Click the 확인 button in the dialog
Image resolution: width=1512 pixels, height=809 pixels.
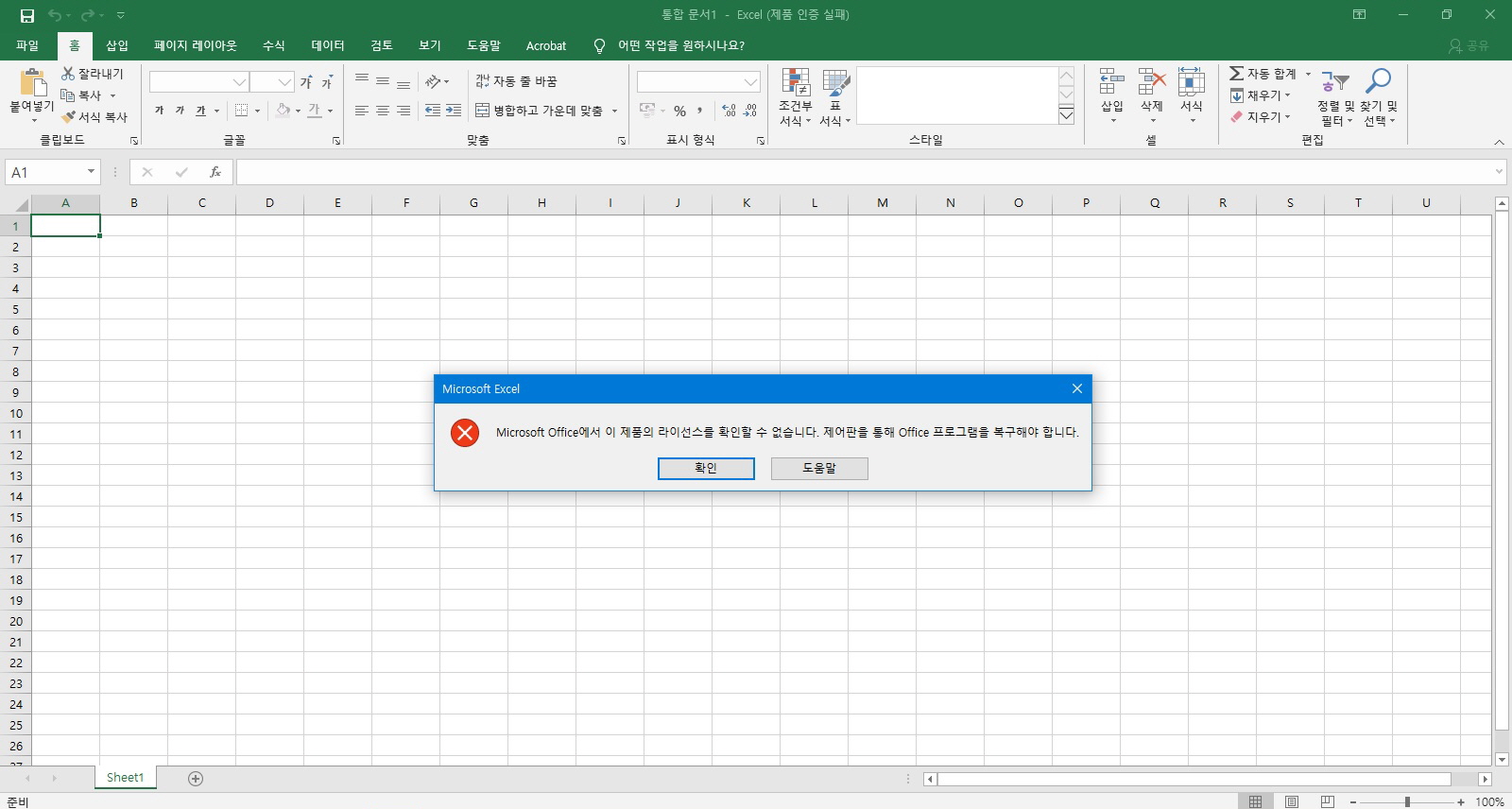(x=706, y=468)
